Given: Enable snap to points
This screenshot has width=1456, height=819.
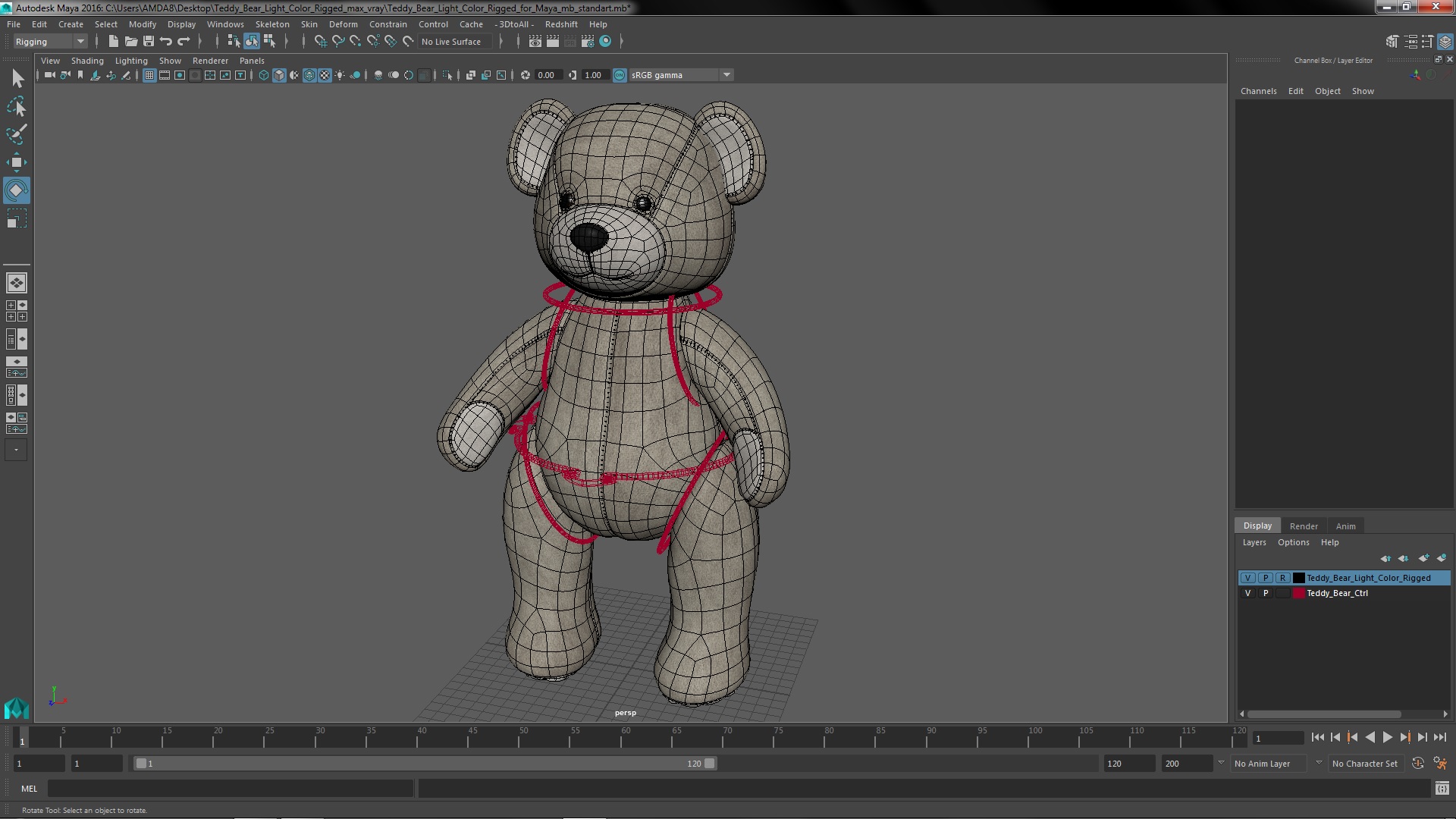Looking at the screenshot, I should pos(356,42).
